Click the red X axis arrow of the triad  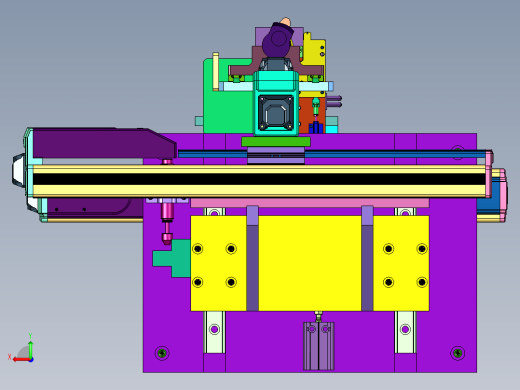(21, 360)
